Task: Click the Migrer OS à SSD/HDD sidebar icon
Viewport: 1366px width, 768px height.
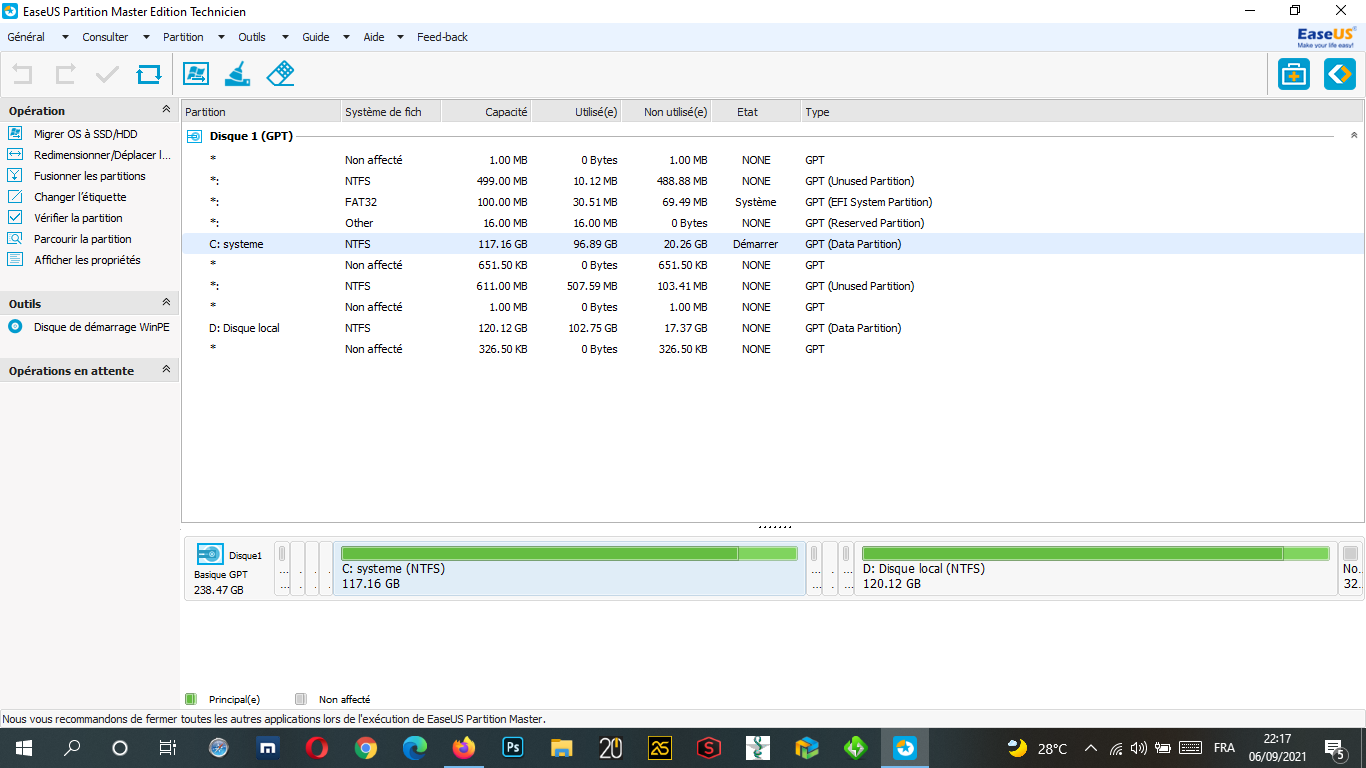Action: [15, 134]
